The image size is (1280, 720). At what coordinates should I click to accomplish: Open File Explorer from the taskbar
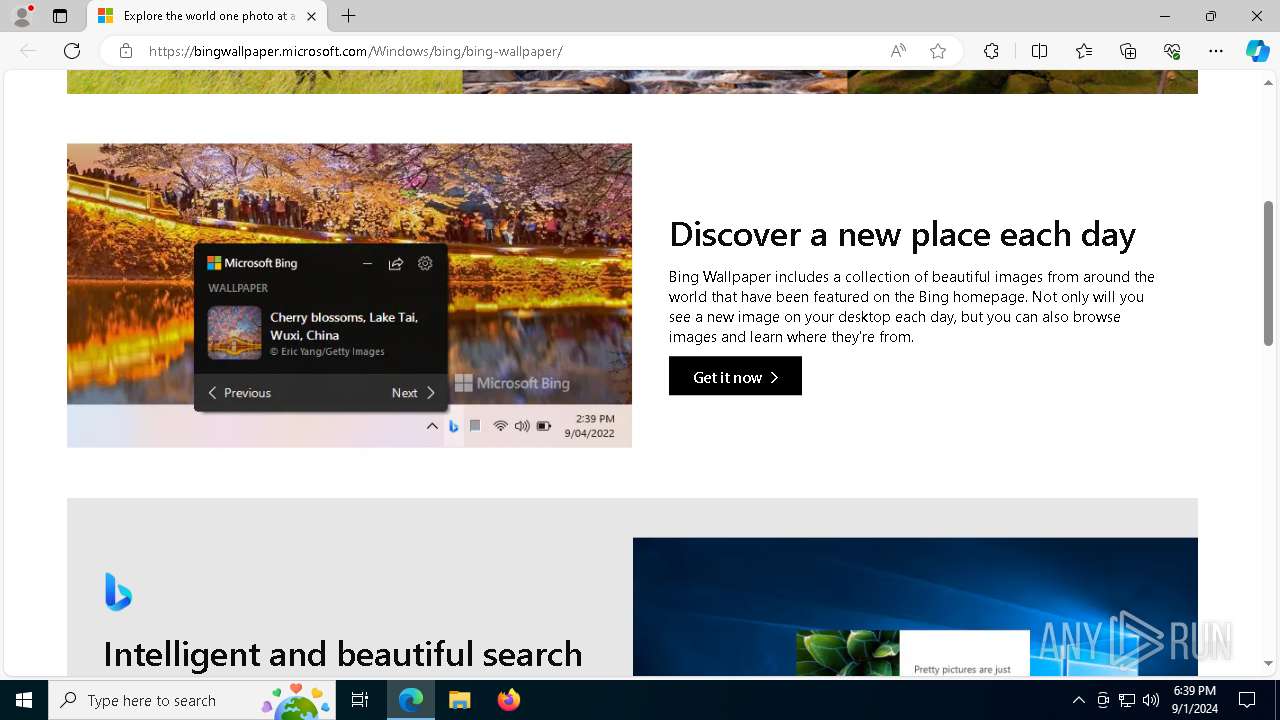[x=459, y=700]
